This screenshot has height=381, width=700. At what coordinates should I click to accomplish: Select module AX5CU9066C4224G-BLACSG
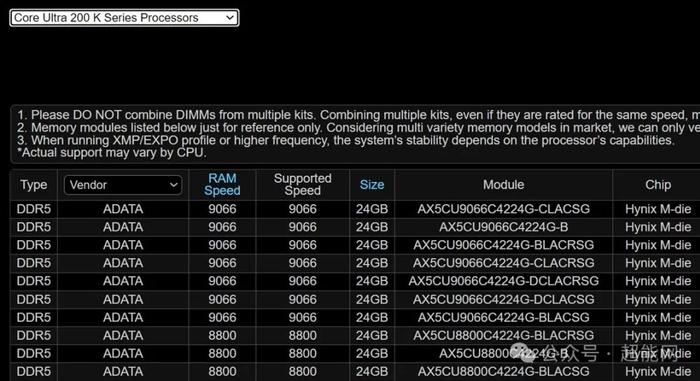[x=504, y=318]
